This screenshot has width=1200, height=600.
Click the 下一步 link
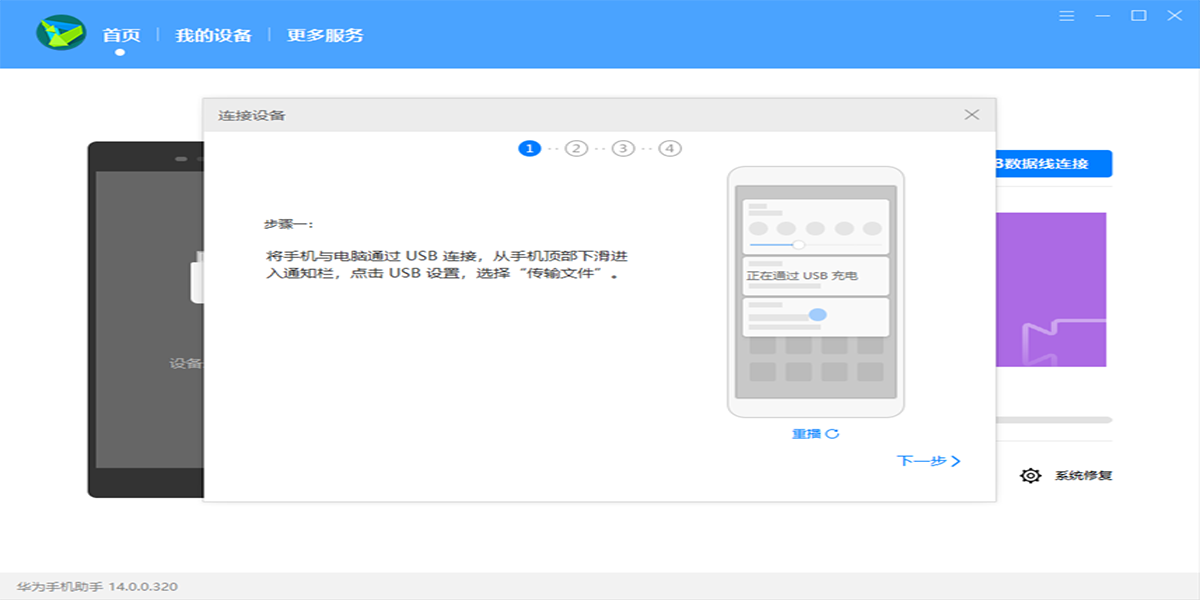tap(930, 461)
